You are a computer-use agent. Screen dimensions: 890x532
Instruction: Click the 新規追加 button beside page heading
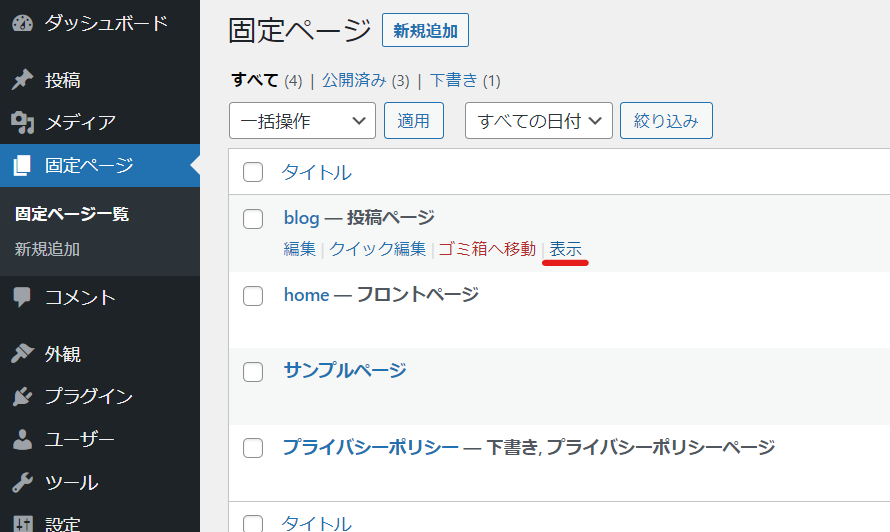click(425, 30)
